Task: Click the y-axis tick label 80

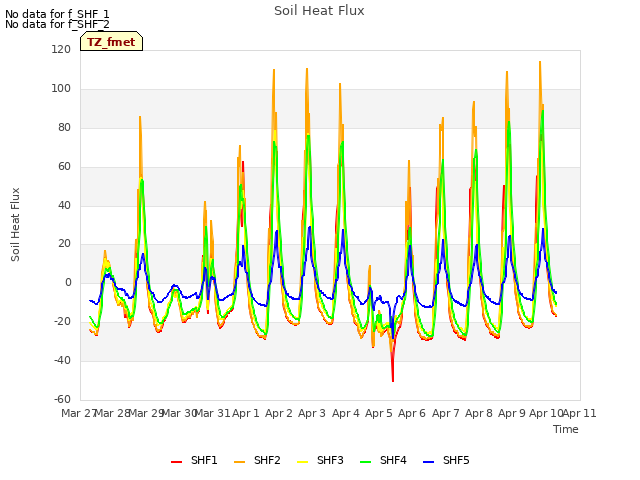Action: (x=64, y=128)
